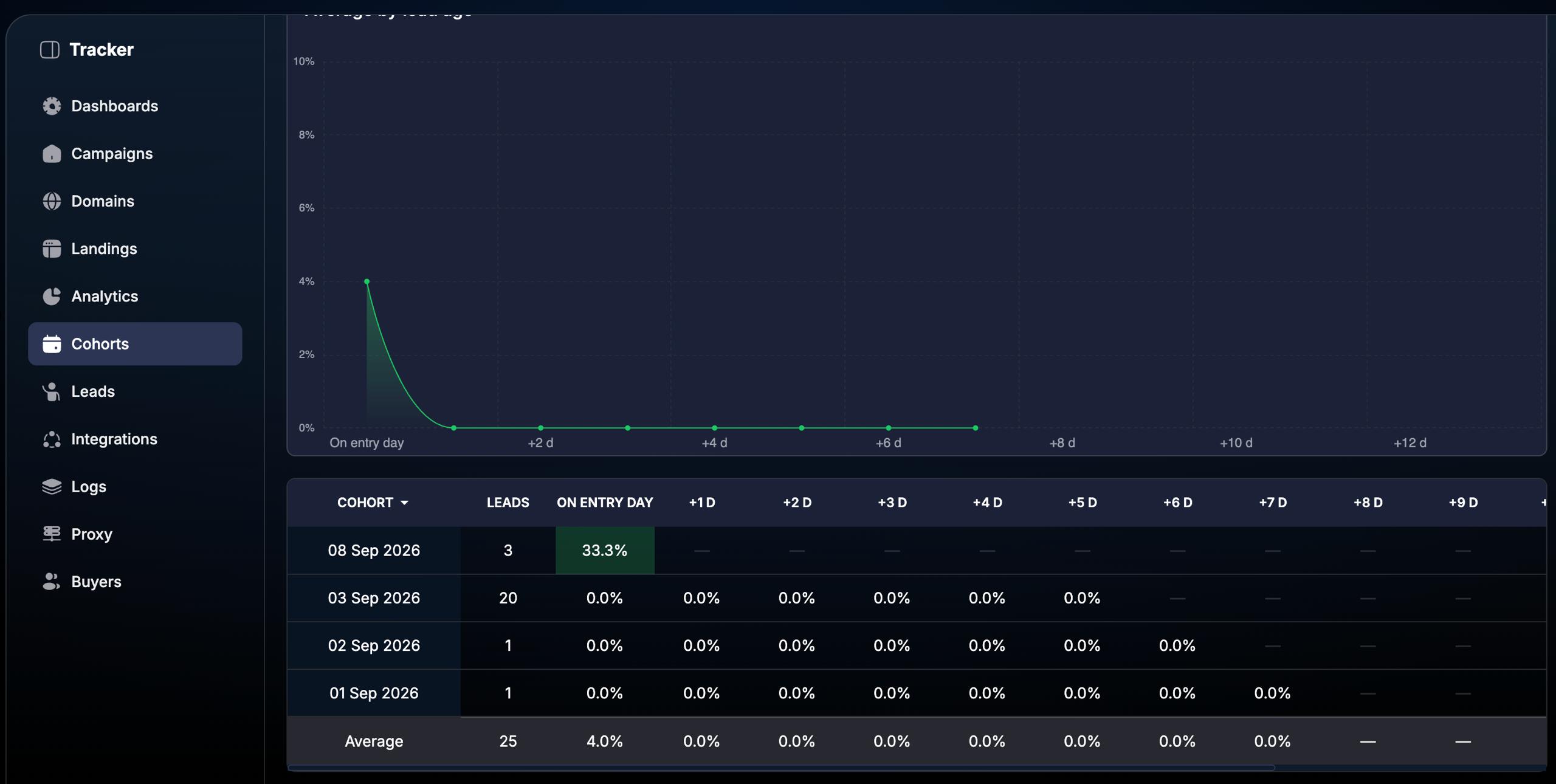Click the green 33.3% highlighted cell
Viewport: 1556px width, 784px height.
click(x=605, y=551)
